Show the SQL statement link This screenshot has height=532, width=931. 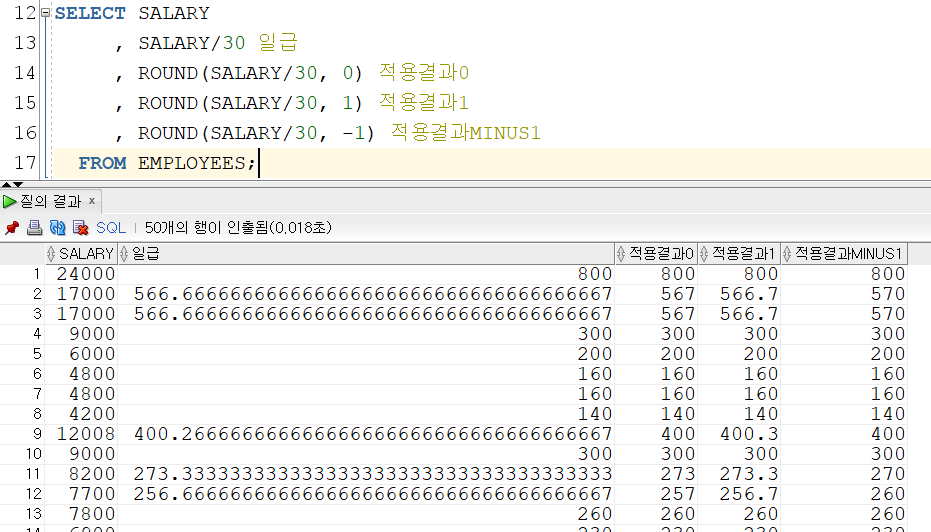(x=111, y=227)
